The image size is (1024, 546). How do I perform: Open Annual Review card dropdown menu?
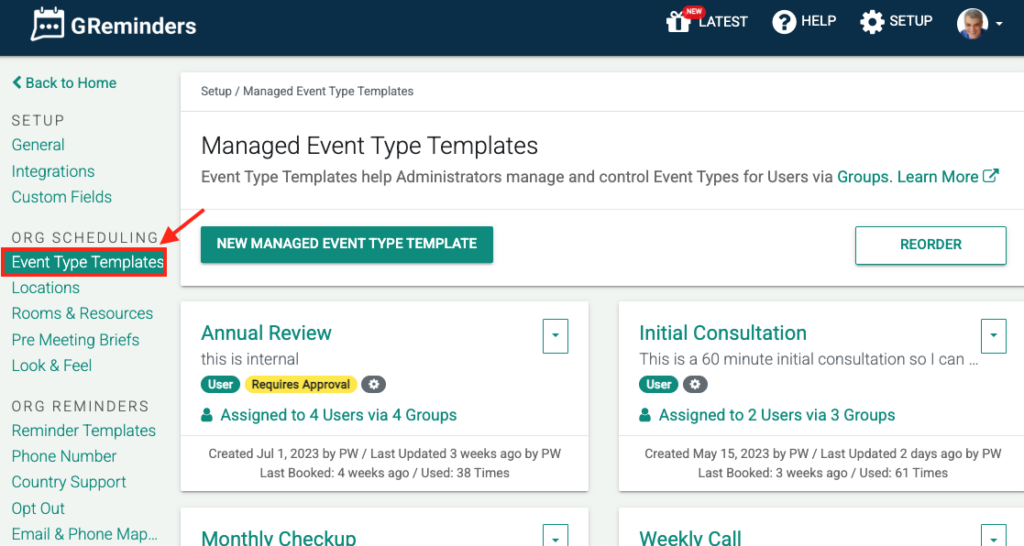point(555,336)
